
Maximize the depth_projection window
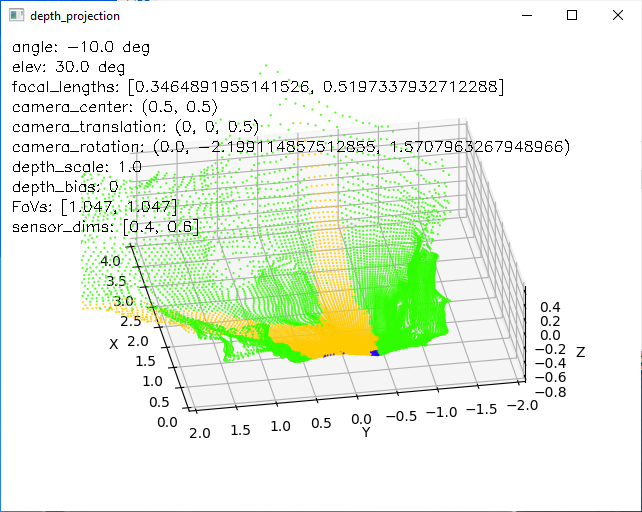tap(572, 16)
